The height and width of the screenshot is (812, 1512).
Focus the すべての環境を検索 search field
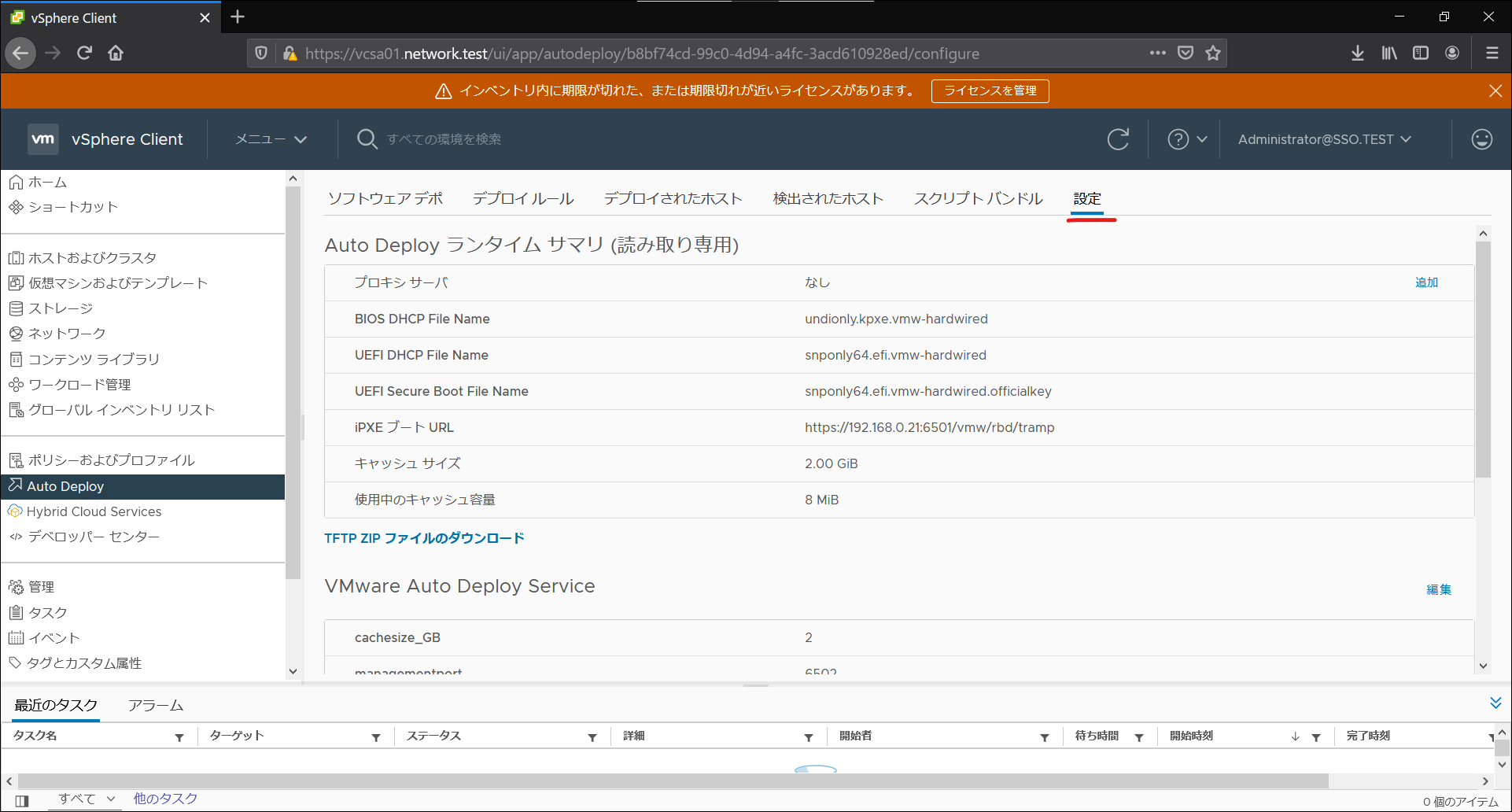pos(444,139)
